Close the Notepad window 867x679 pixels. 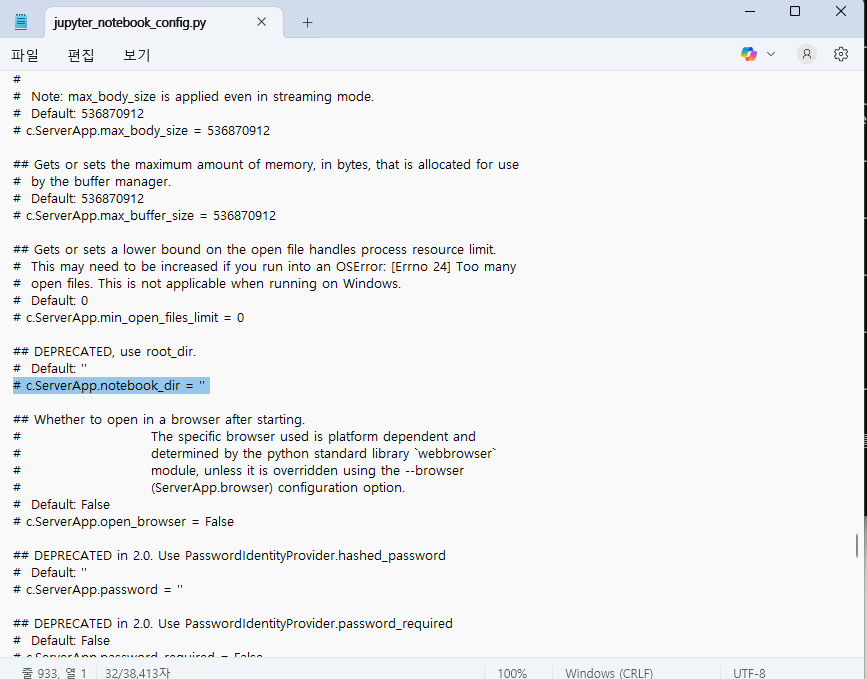[840, 11]
